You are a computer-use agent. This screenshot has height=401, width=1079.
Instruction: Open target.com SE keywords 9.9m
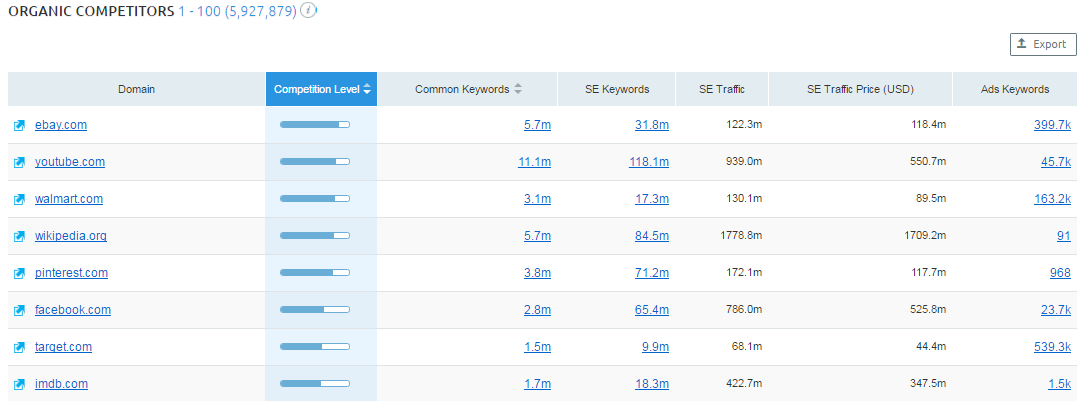pyautogui.click(x=655, y=347)
